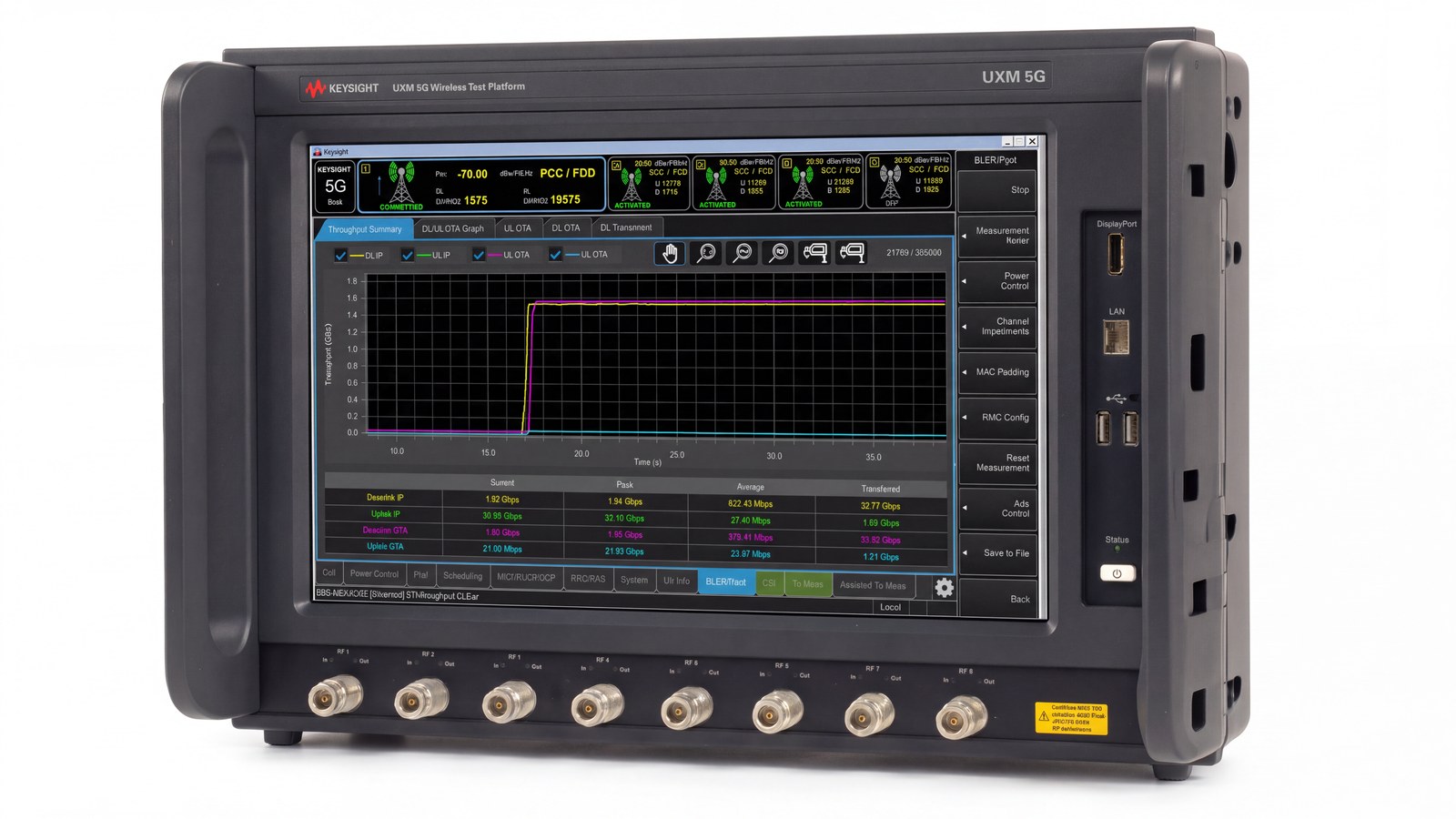
Task: Select the MICI/RUCR/OCP bottom tab
Action: click(x=526, y=578)
